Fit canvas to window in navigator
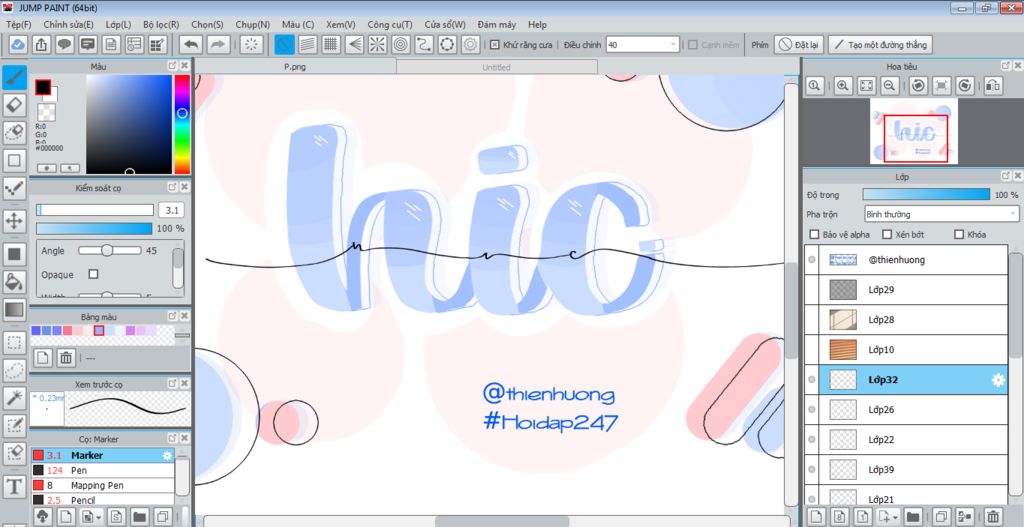 click(x=866, y=86)
